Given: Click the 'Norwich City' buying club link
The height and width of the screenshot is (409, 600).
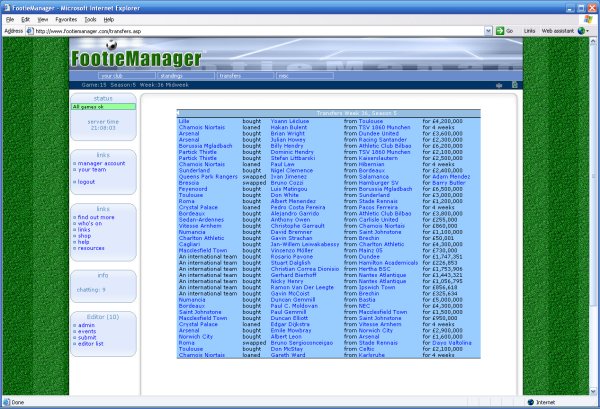Looking at the screenshot, I should click(196, 336).
